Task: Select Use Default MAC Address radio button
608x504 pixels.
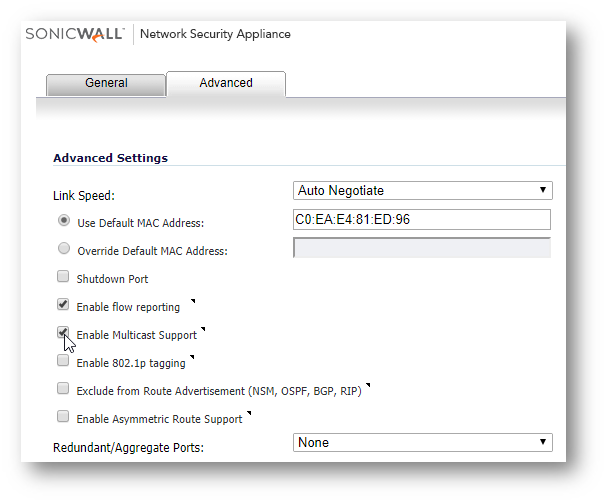Action: click(x=64, y=221)
